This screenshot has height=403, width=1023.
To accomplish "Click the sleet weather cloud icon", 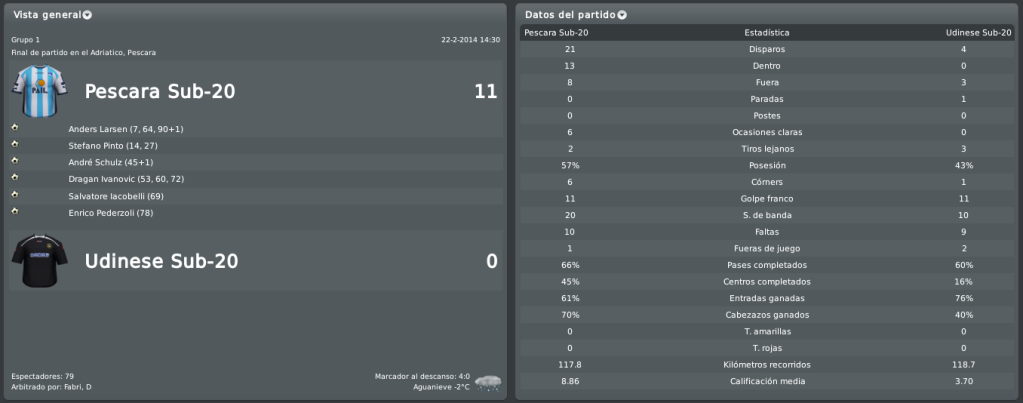I will pyautogui.click(x=488, y=382).
